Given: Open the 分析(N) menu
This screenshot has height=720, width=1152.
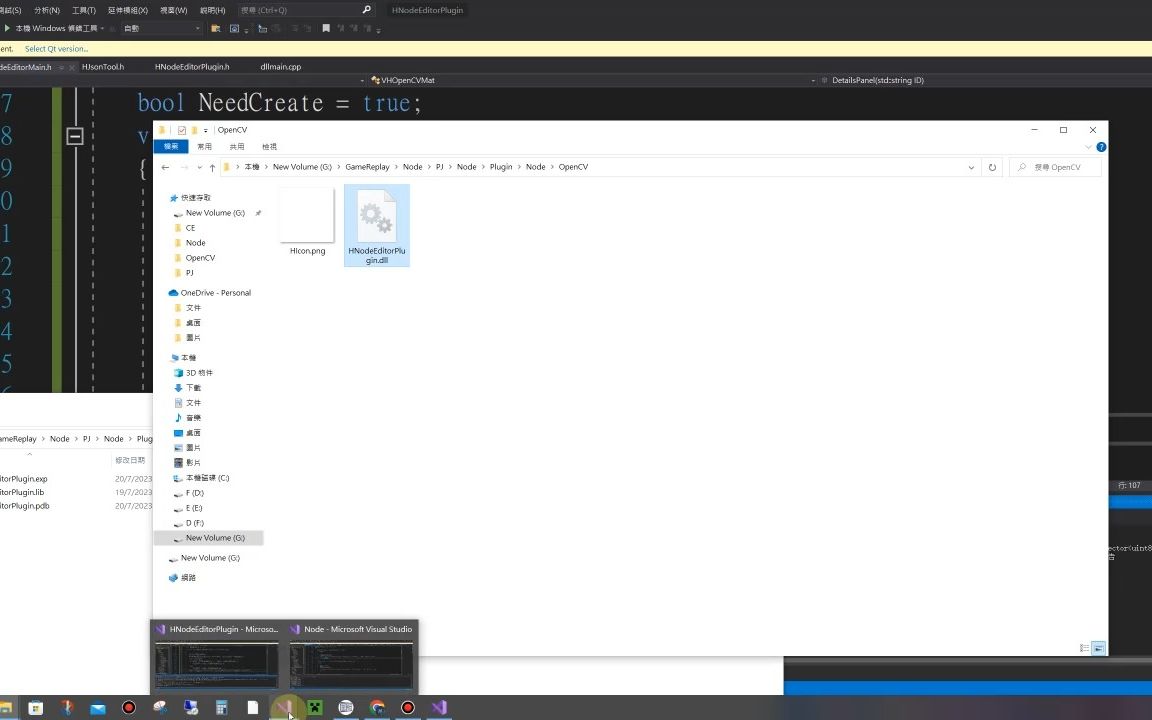Looking at the screenshot, I should (46, 10).
